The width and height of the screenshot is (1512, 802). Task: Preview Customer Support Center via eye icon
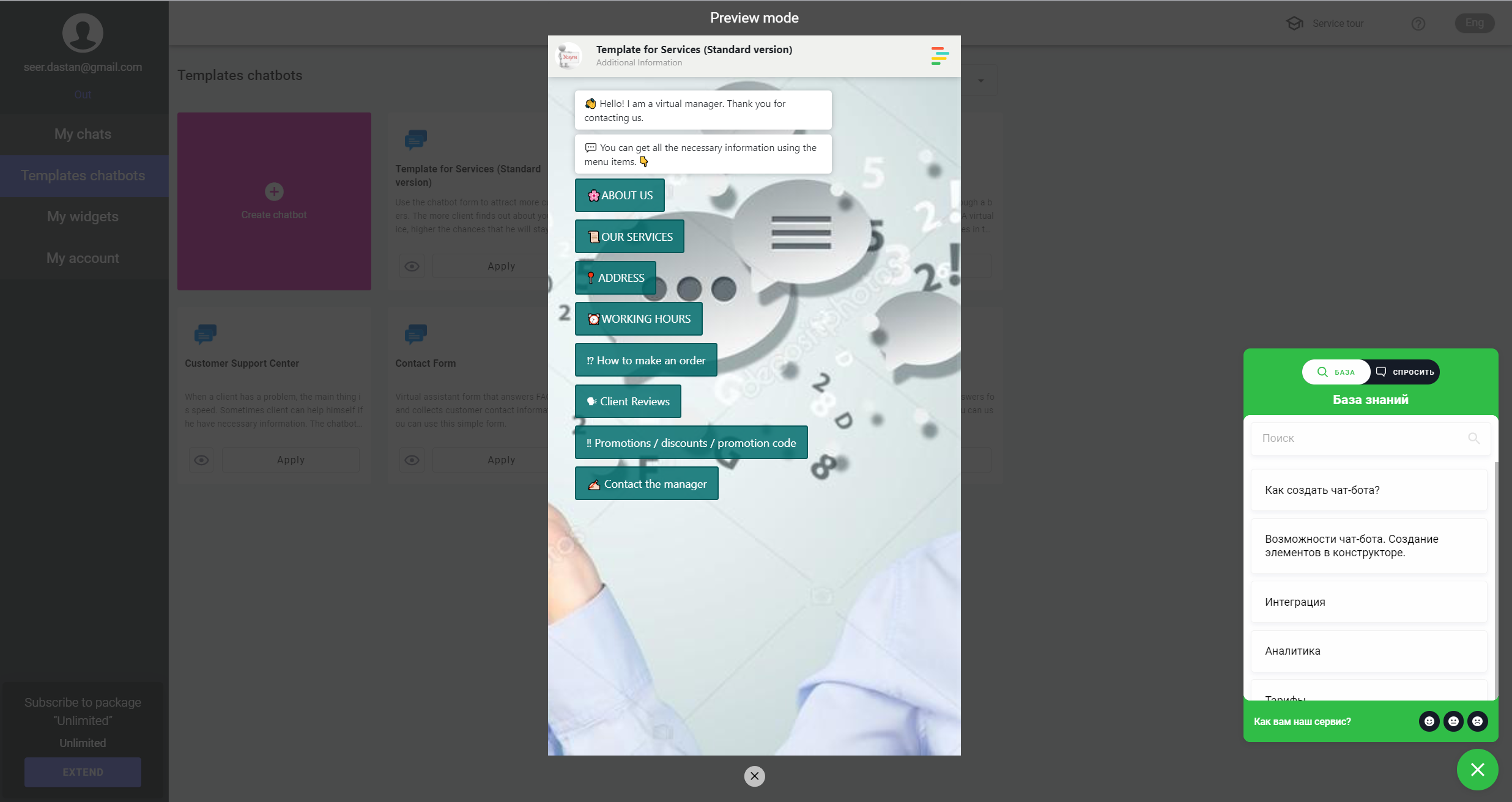pos(201,460)
